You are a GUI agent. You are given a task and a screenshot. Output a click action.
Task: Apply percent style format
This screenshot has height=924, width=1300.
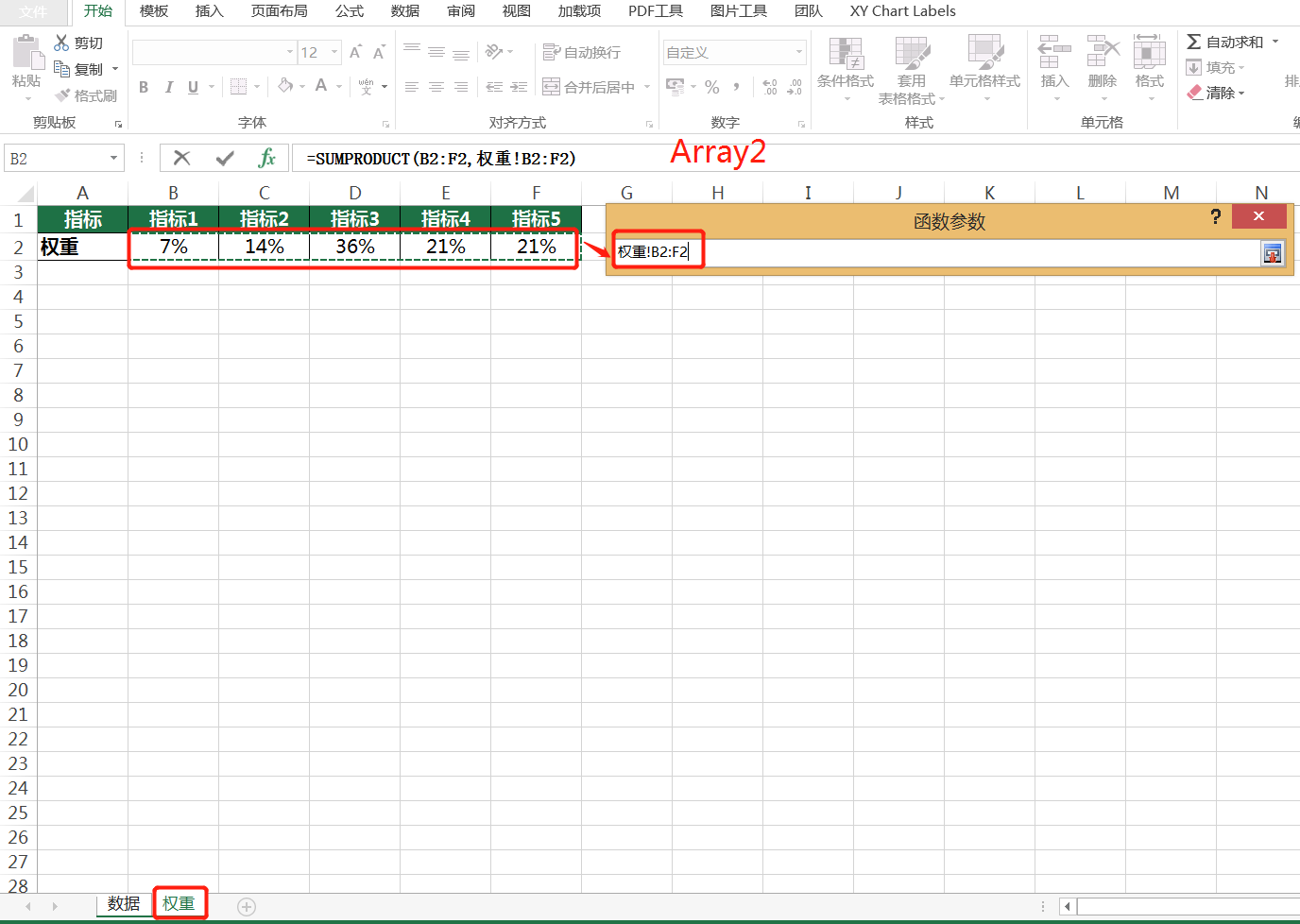tap(711, 87)
